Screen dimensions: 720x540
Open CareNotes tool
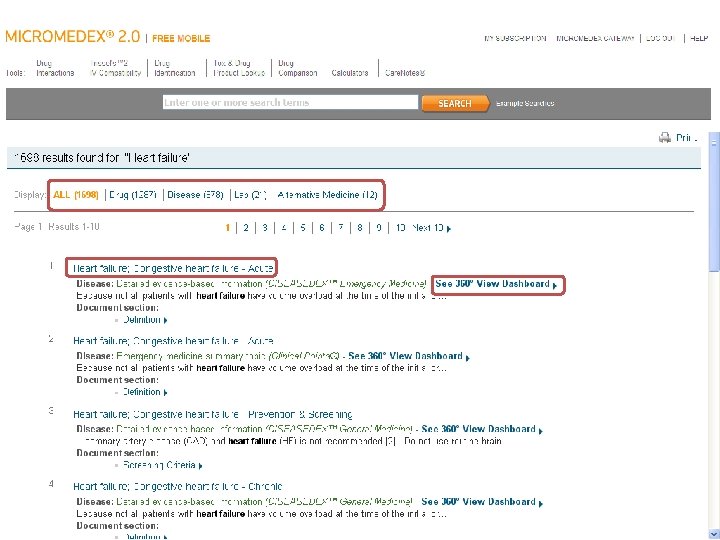(x=405, y=73)
